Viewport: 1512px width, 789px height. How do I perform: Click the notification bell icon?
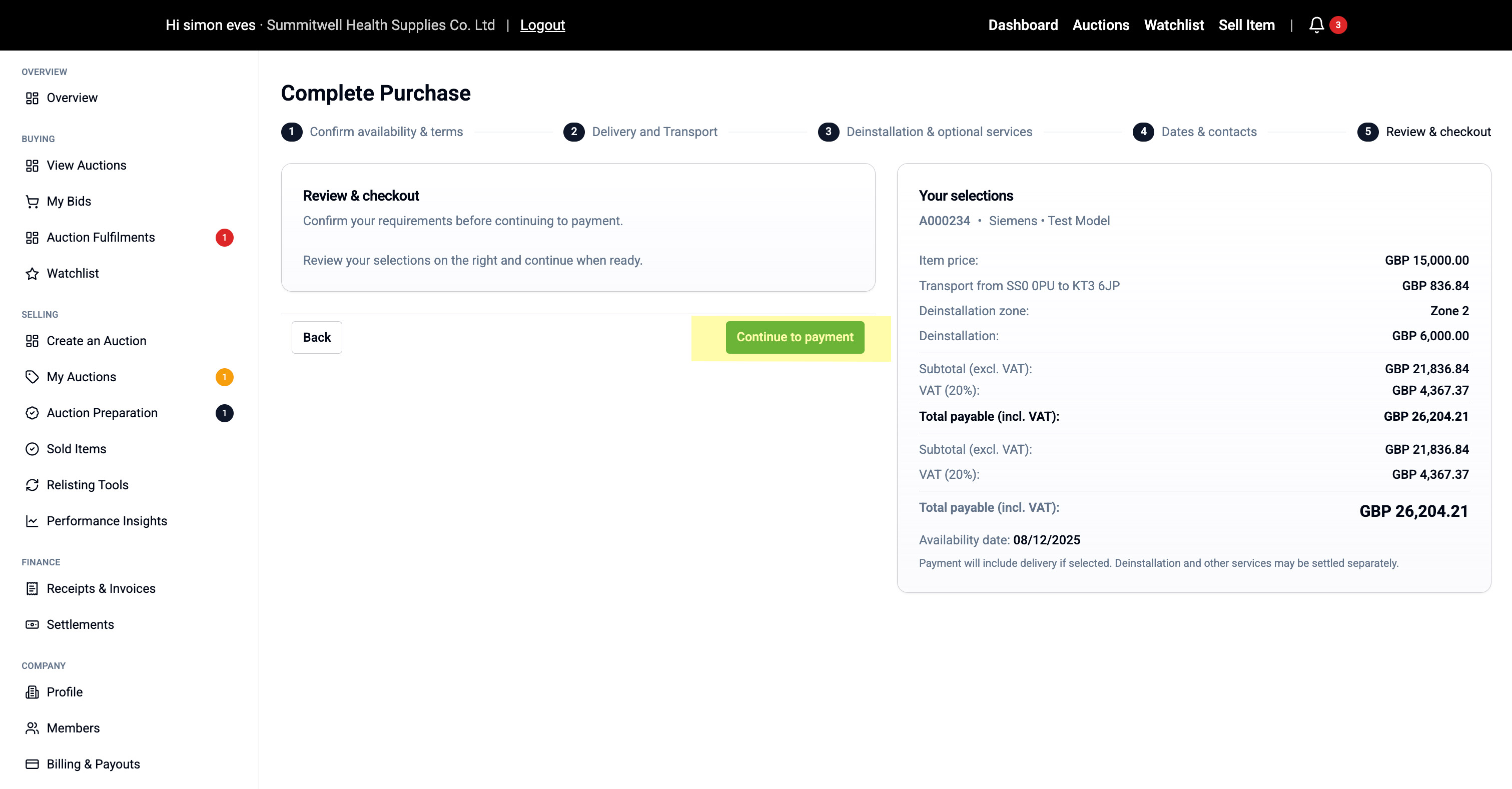tap(1316, 25)
